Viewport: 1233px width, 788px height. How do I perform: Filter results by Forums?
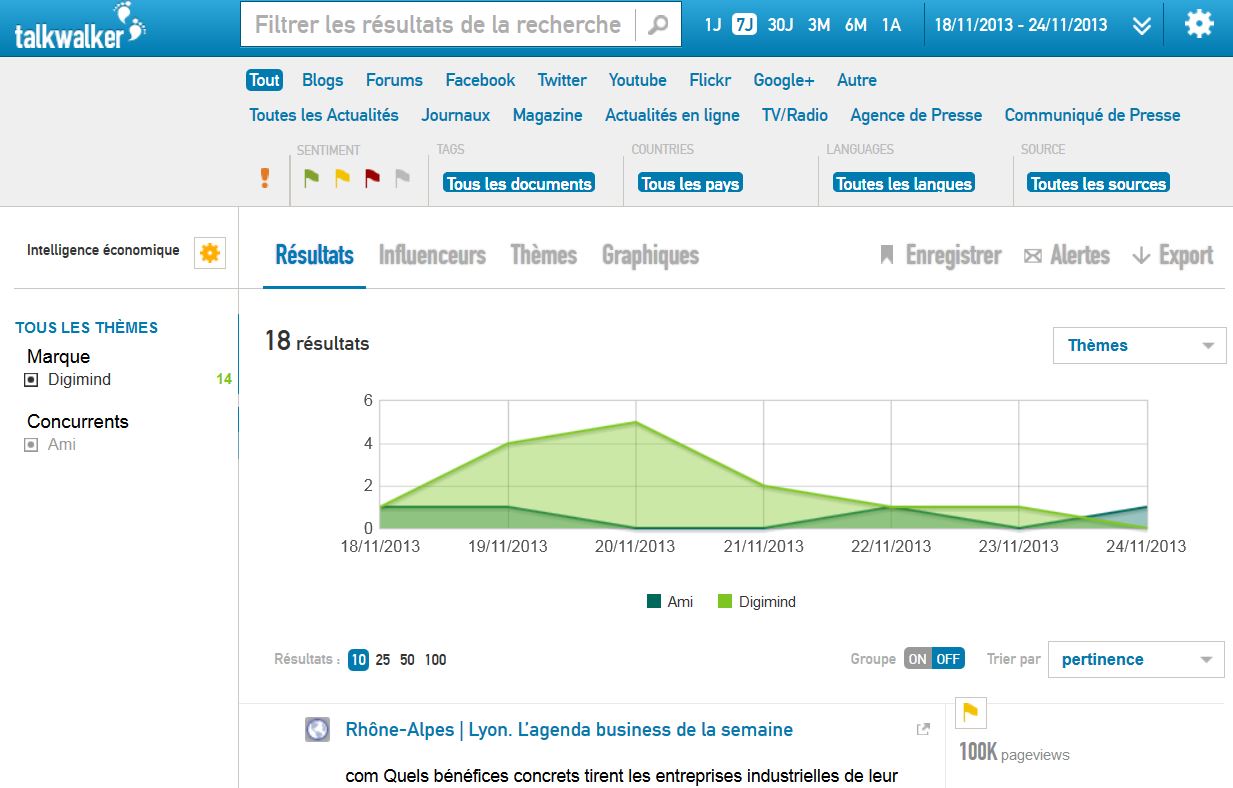tap(394, 80)
